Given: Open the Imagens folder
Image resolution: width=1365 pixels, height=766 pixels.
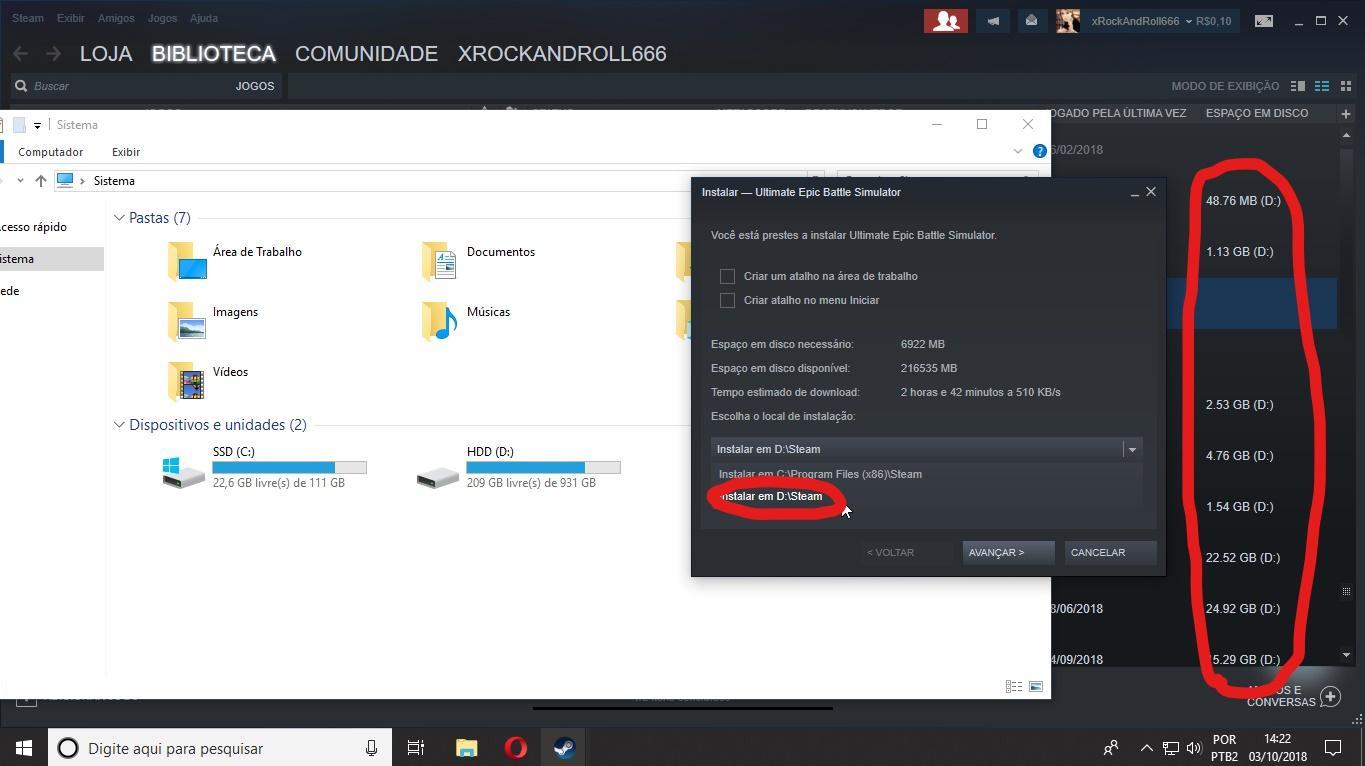Looking at the screenshot, I should (213, 320).
